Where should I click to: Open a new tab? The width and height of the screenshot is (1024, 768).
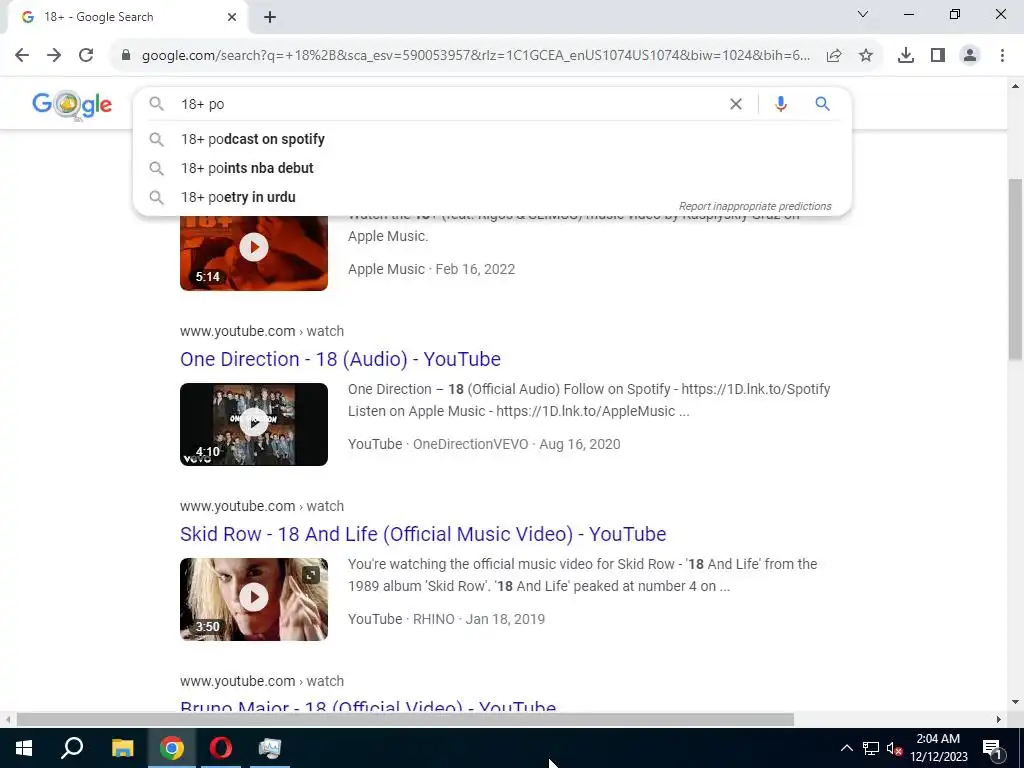pyautogui.click(x=270, y=18)
